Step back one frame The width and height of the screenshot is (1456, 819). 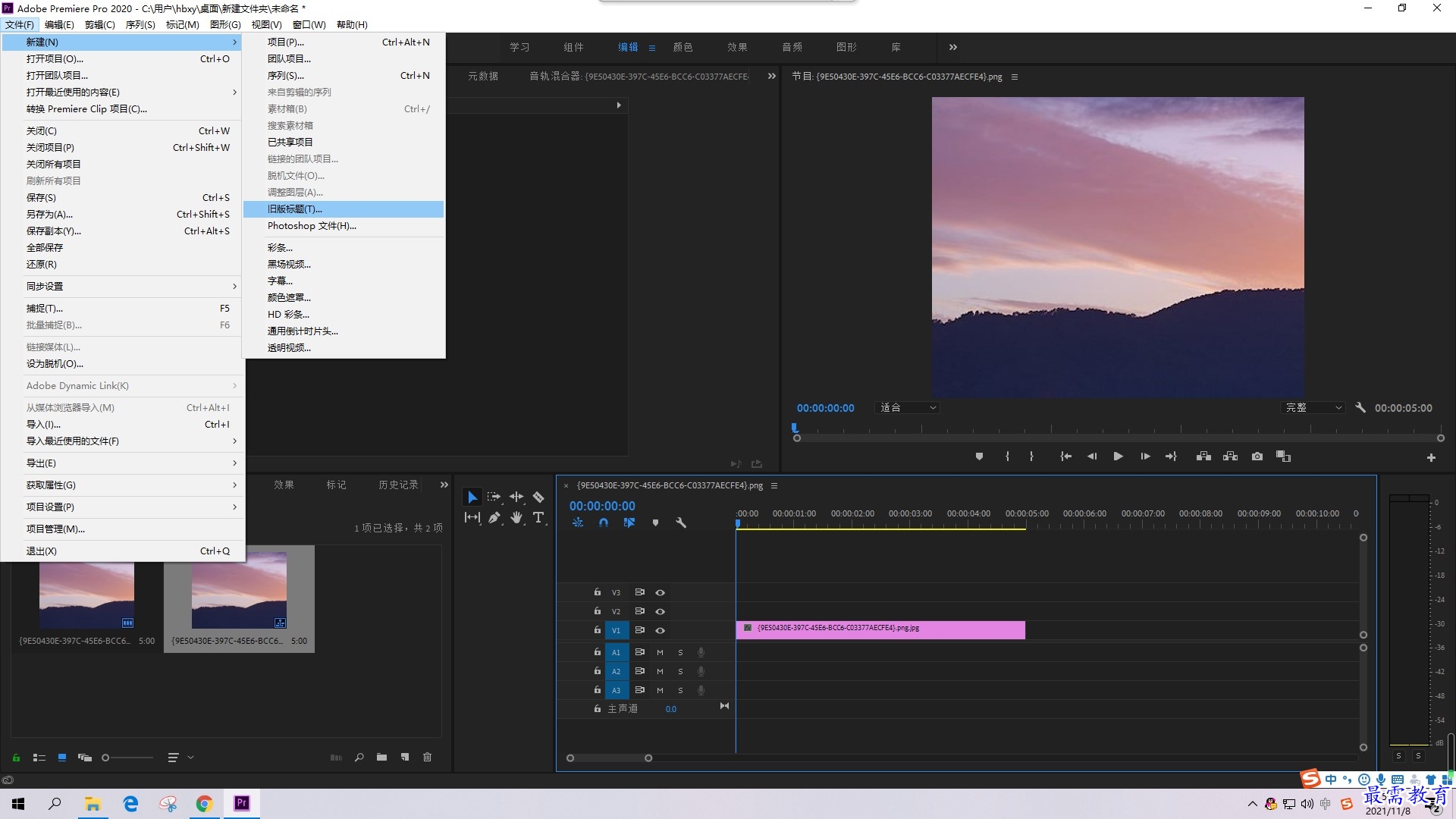coord(1092,457)
